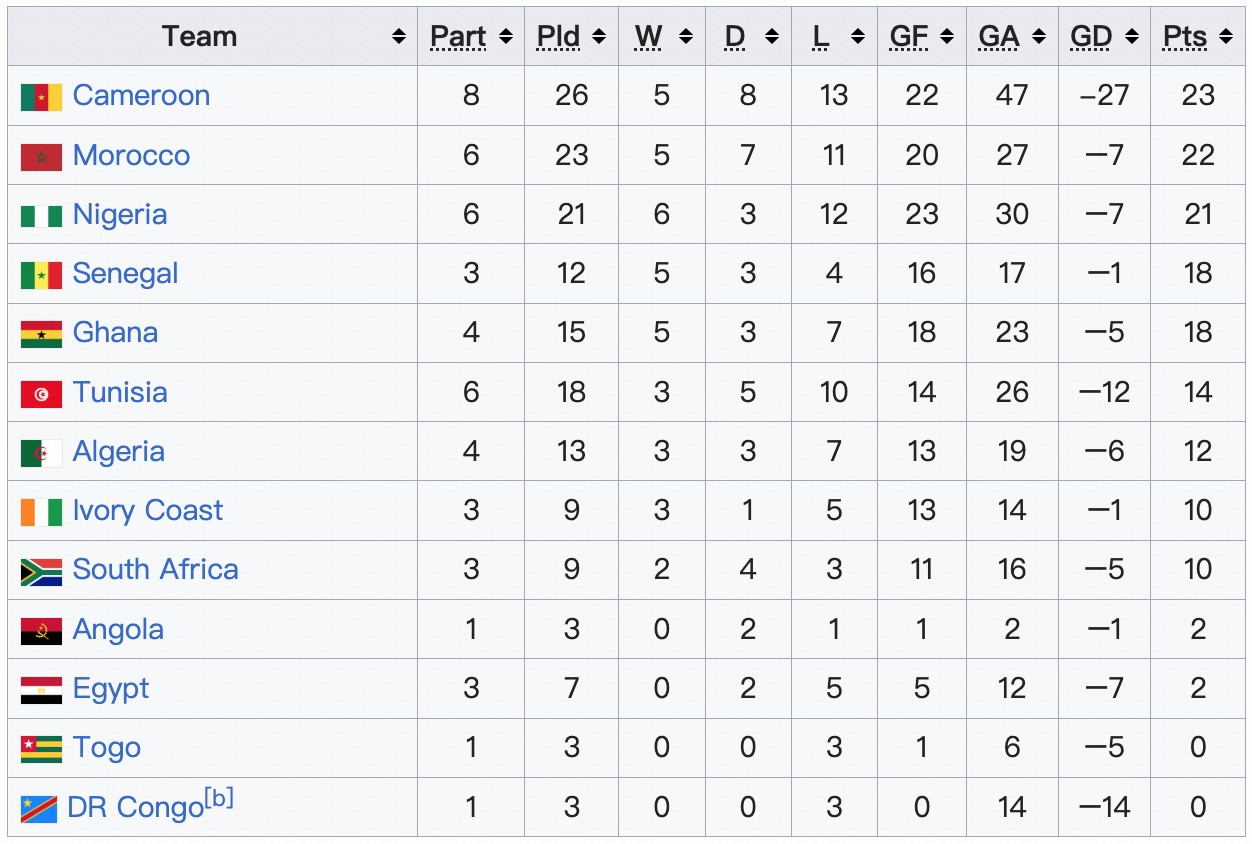The height and width of the screenshot is (844, 1252).
Task: Open the Ghana team link
Action: tap(115, 333)
